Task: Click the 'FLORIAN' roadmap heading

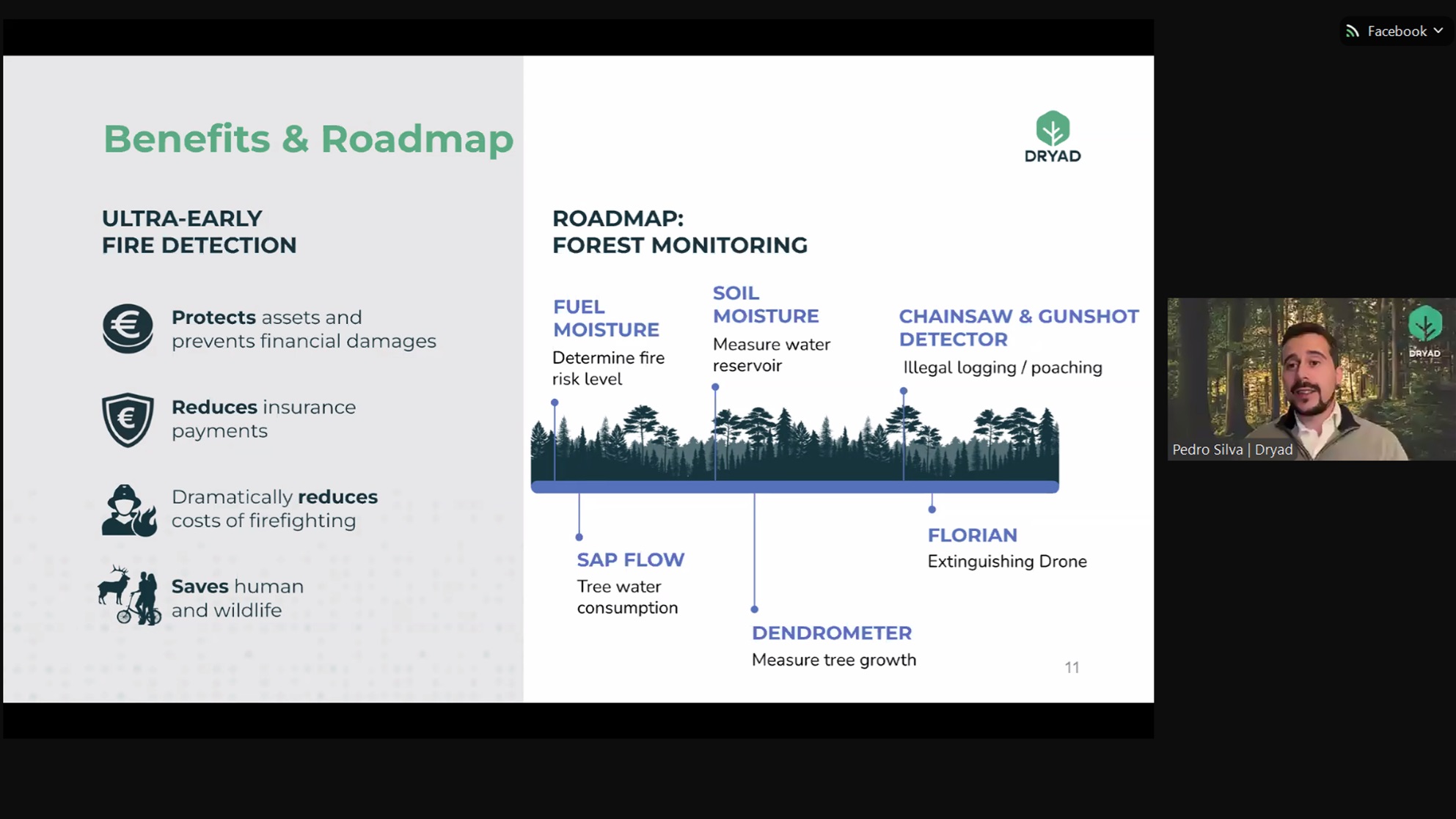Action: tap(972, 535)
